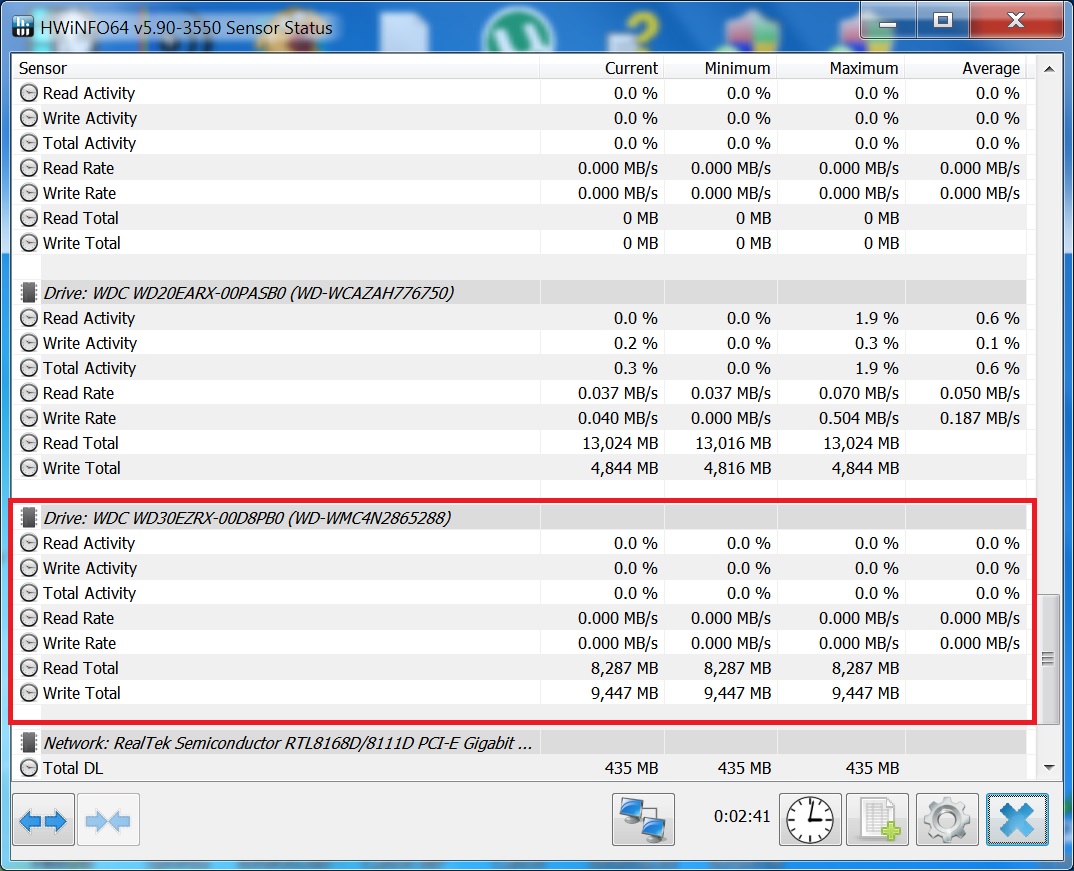Click the Total DL sensor clock icon
1074x871 pixels.
pos(29,768)
